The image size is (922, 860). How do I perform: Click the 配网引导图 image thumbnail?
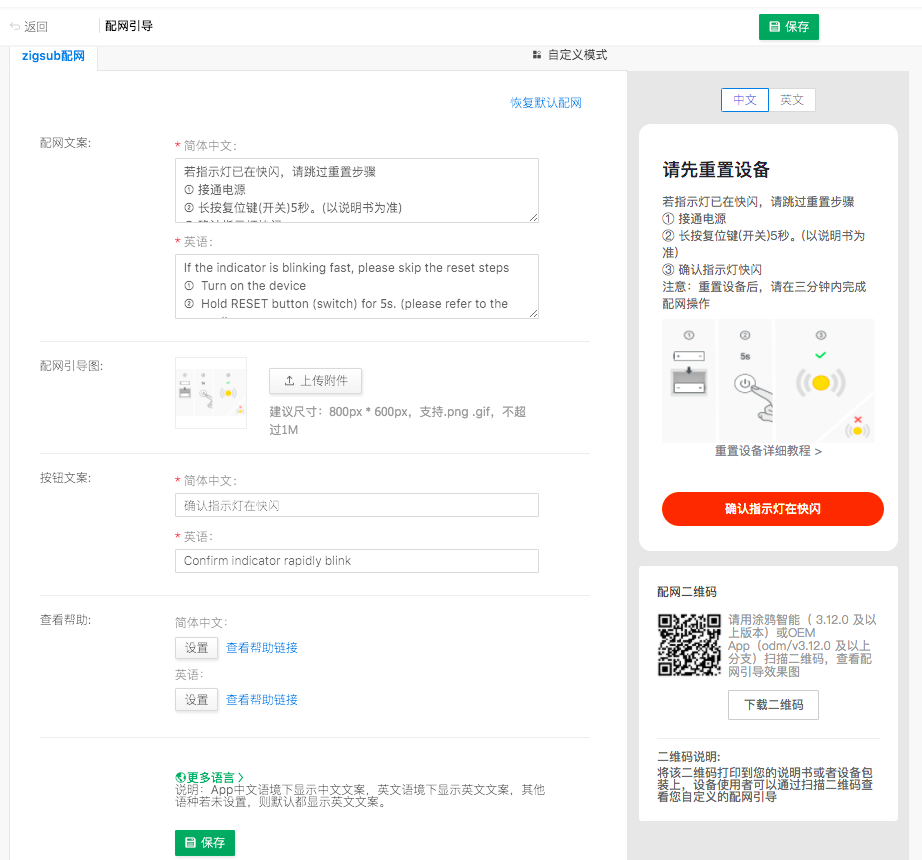click(x=210, y=392)
